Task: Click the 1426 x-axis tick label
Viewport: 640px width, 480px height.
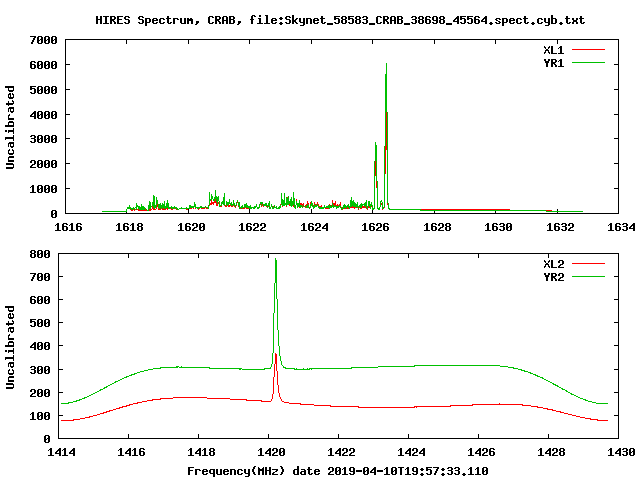Action: point(481,452)
